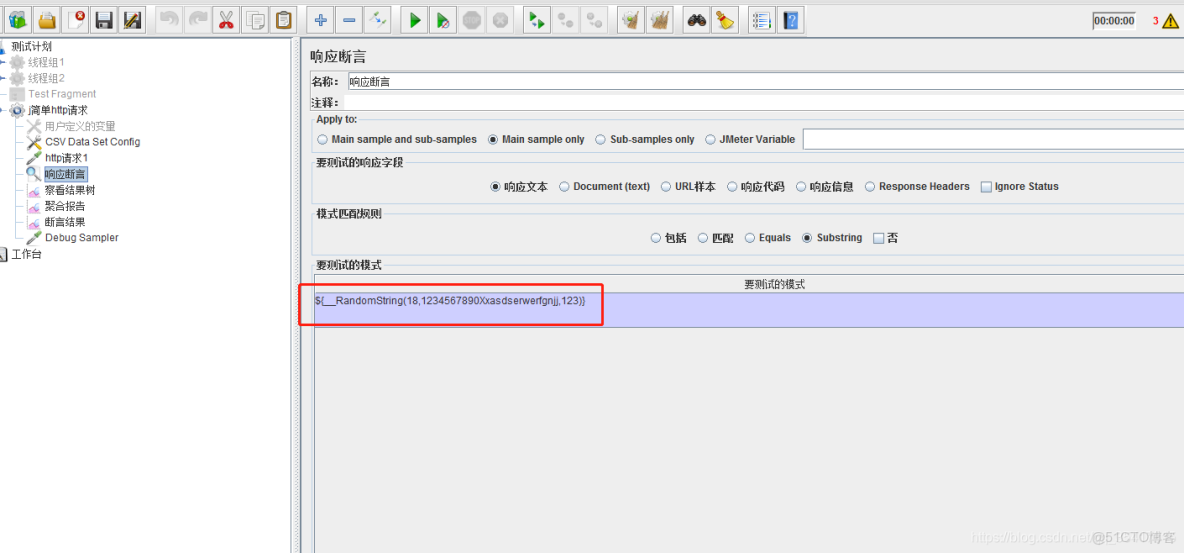Screen dimensions: 1184x553
Task: Toggle the 线程组1 tree node handle
Action: [x=2, y=62]
